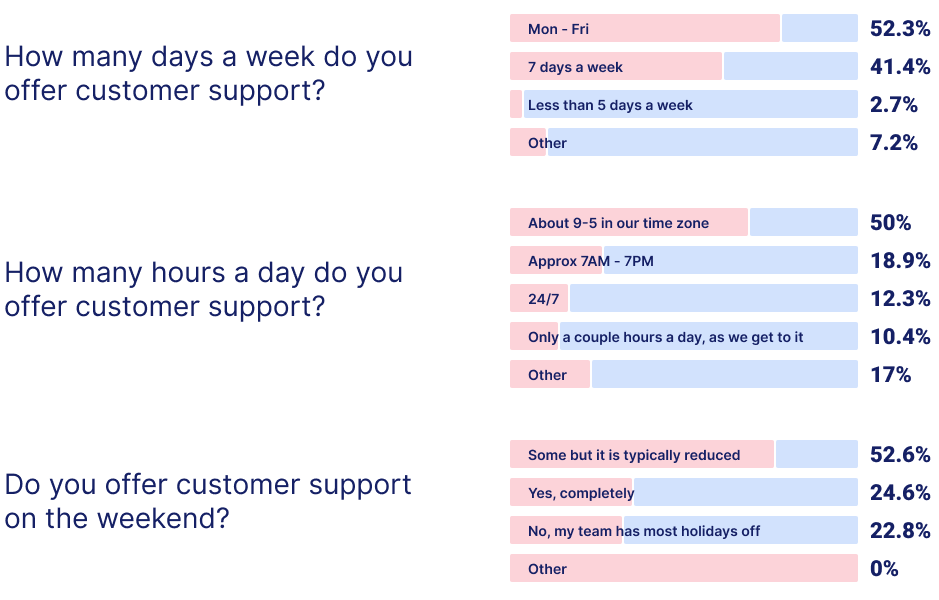This screenshot has height=600, width=939.
Task: Click the 'Mon - Fri' bar
Action: [683, 28]
